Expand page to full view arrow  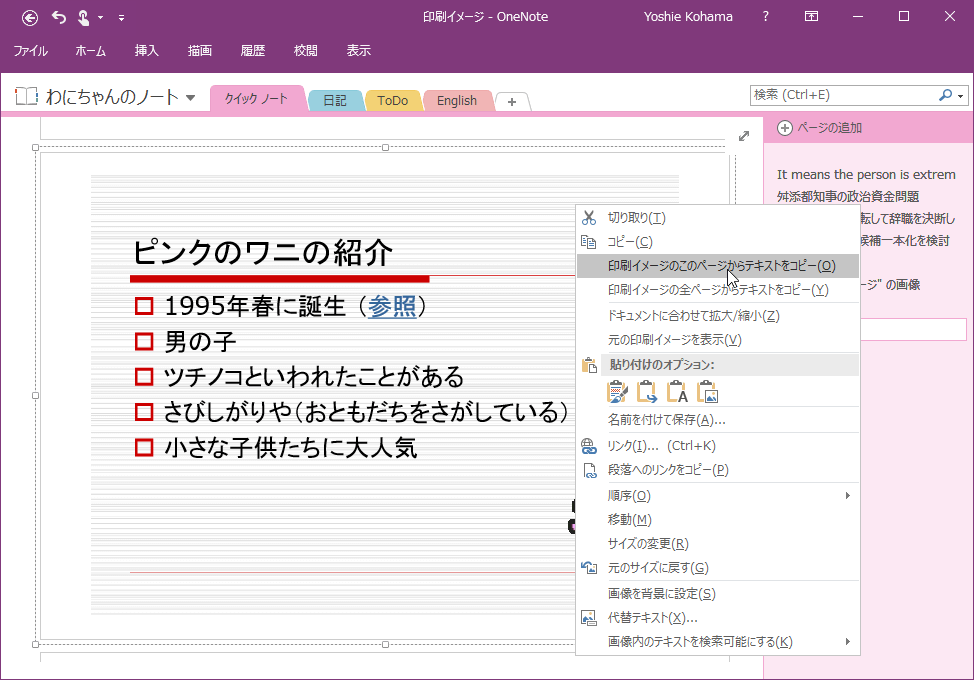744,136
